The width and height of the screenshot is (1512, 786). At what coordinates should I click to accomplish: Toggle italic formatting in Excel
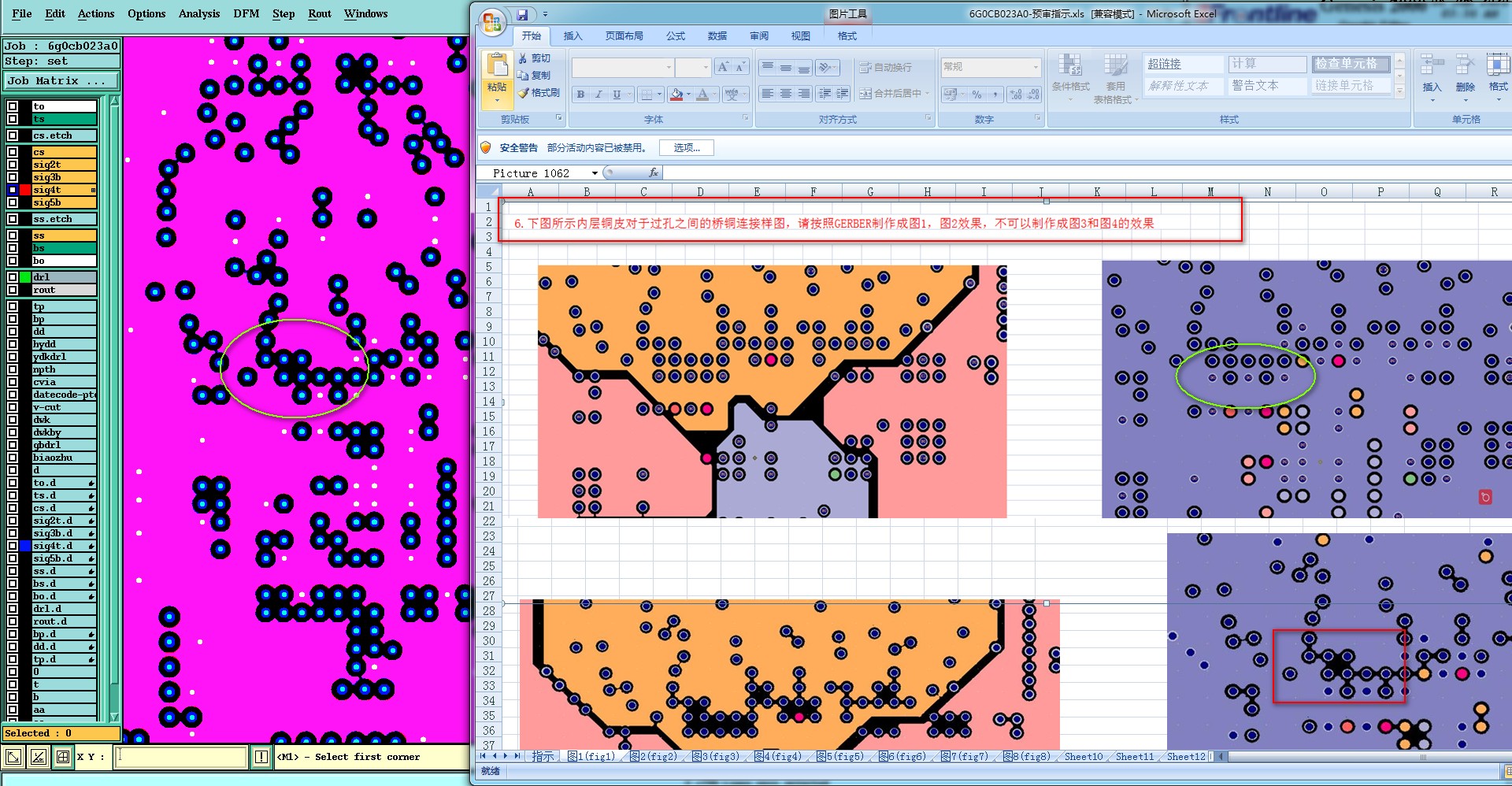pyautogui.click(x=598, y=95)
